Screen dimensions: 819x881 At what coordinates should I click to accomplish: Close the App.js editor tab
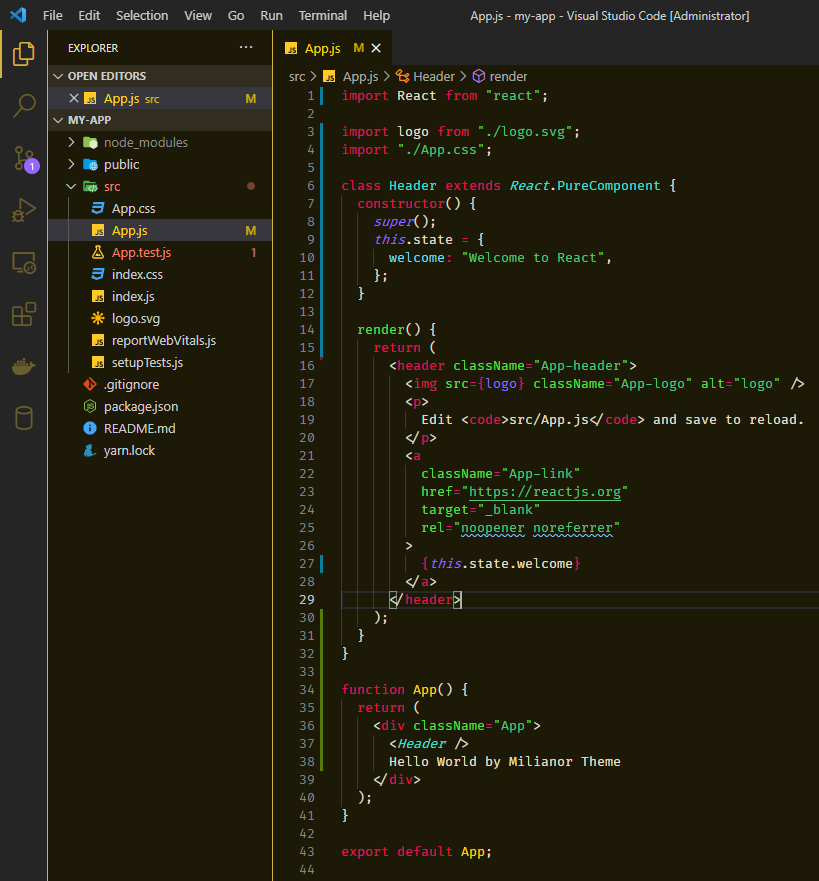376,48
